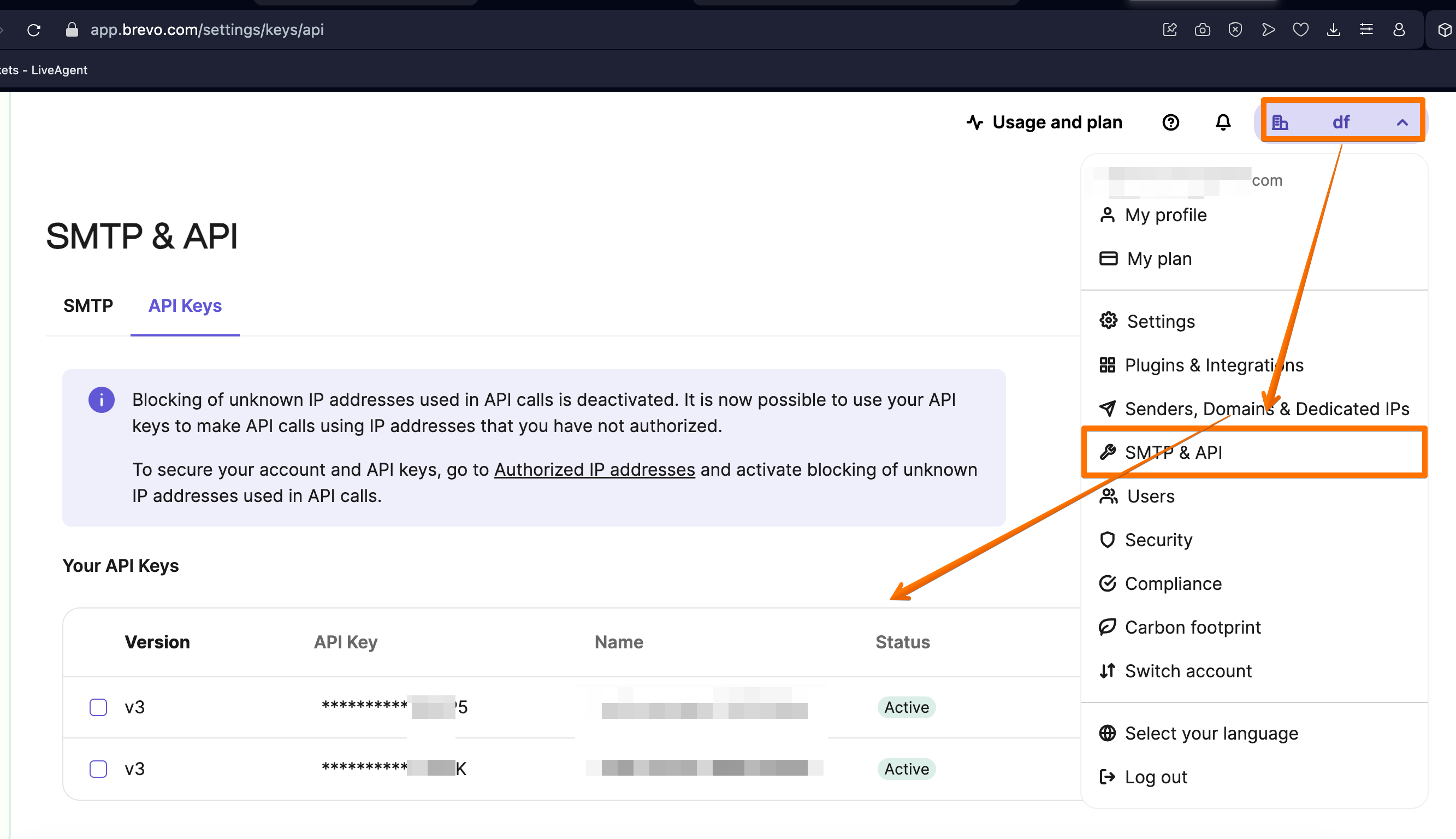This screenshot has width=1456, height=839.
Task: Check the second v3 API key row
Action: pos(98,769)
